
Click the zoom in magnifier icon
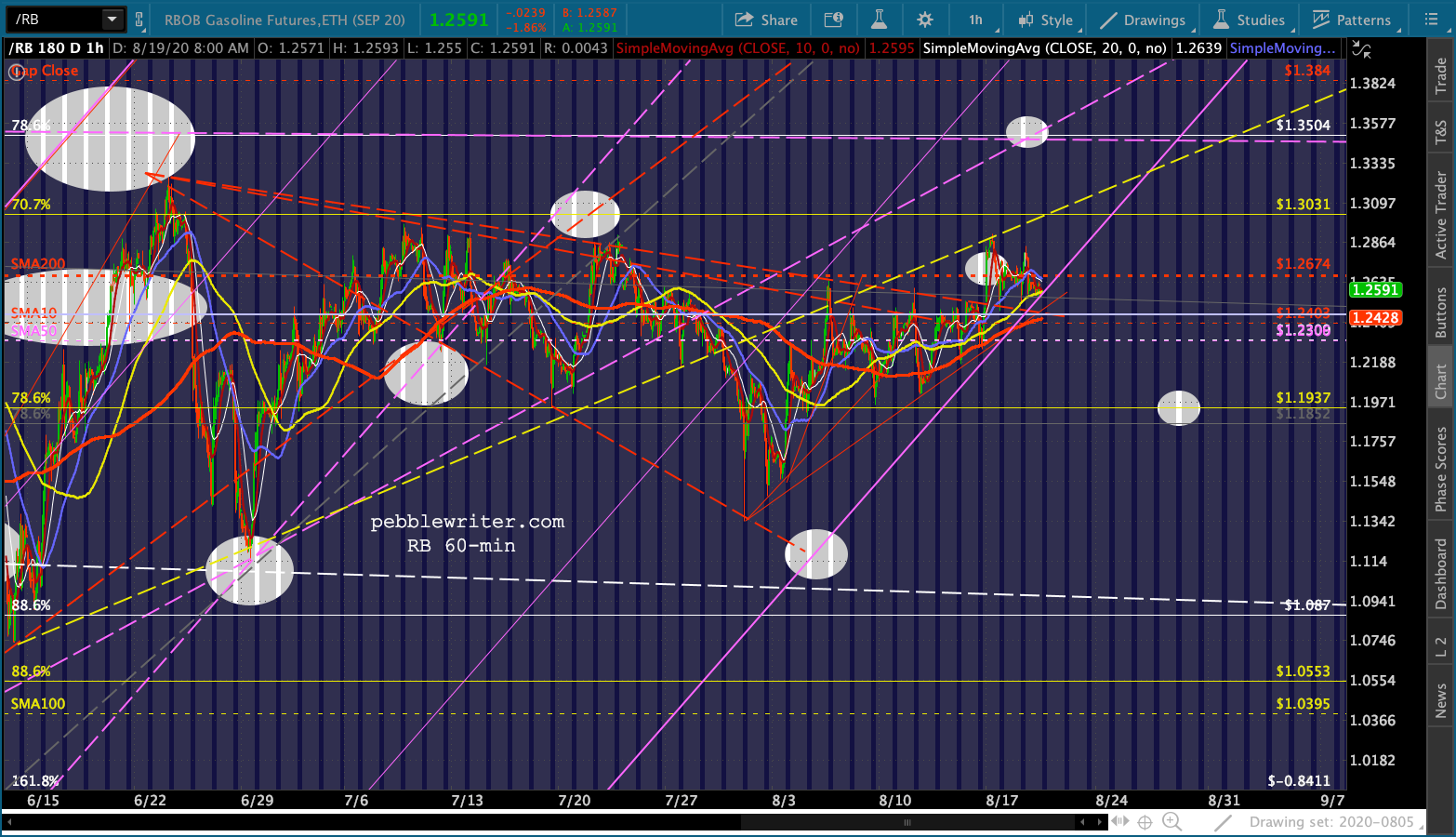[1172, 822]
